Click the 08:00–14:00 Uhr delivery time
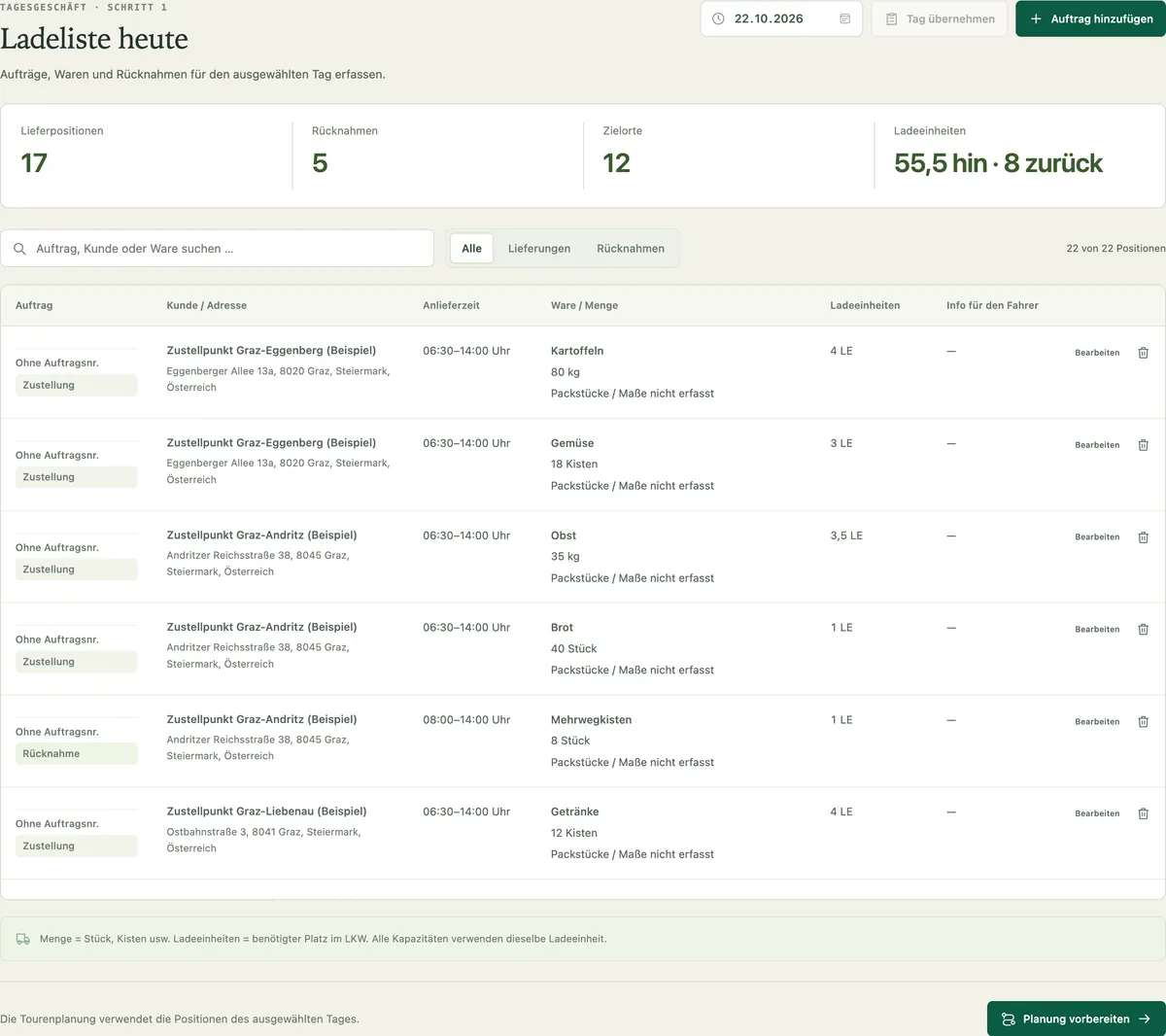 pos(466,720)
